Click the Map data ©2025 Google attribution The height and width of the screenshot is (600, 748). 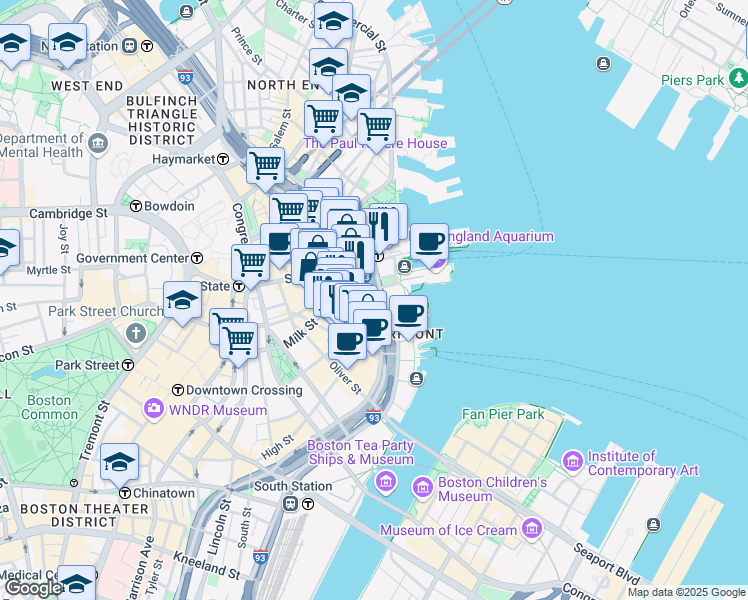coord(687,592)
